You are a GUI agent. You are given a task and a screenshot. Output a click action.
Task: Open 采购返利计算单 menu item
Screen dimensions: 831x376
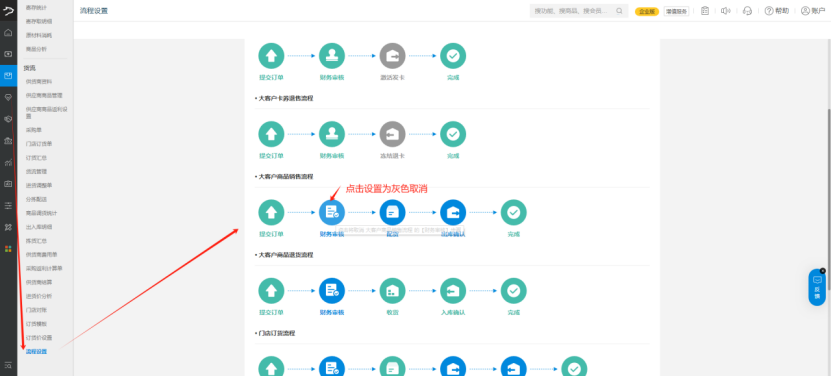point(44,268)
